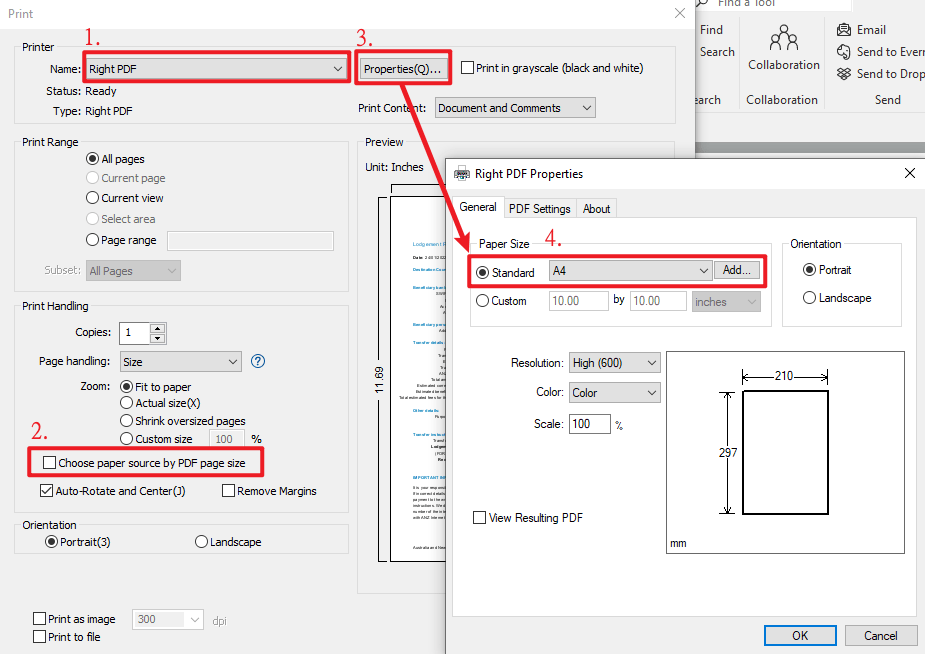Close the Right PDF Properties dialog
Screen dimensions: 925x654
click(x=910, y=173)
